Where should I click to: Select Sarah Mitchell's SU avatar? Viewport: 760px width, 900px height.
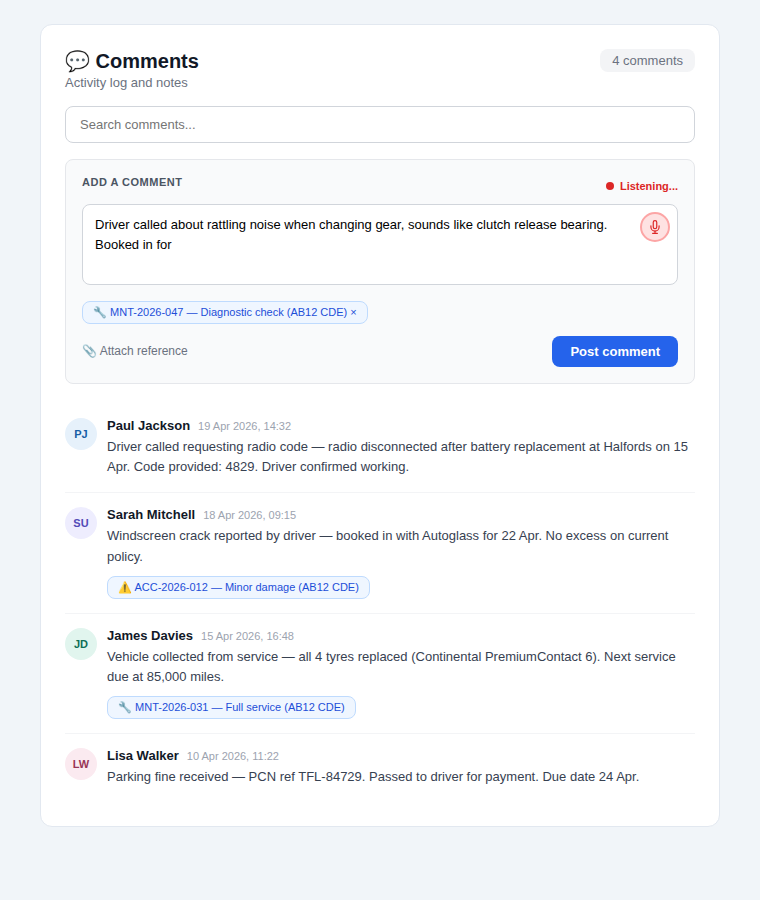[x=80, y=523]
